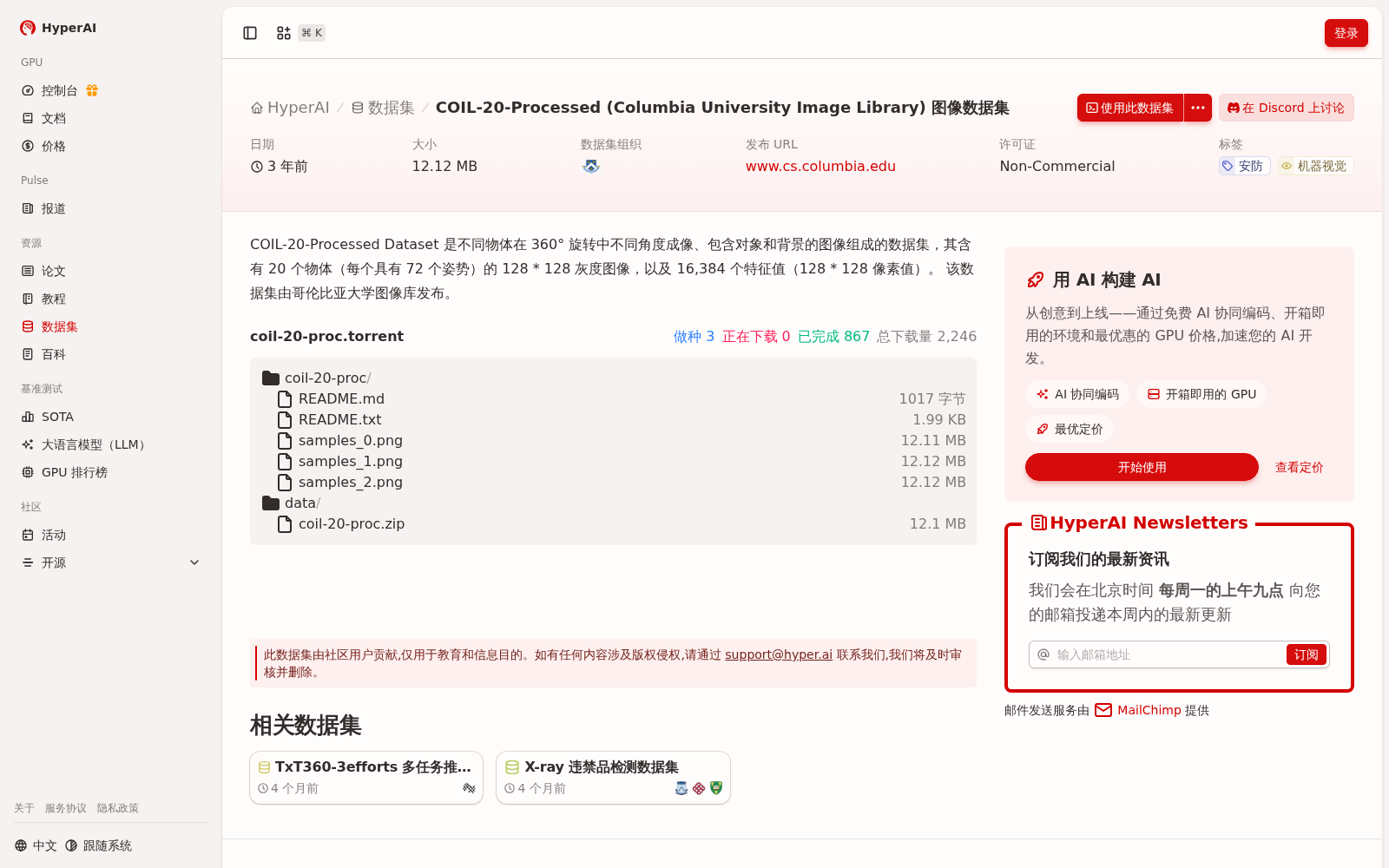The image size is (1389, 868).
Task: Collapse the data folder
Action: tap(271, 503)
